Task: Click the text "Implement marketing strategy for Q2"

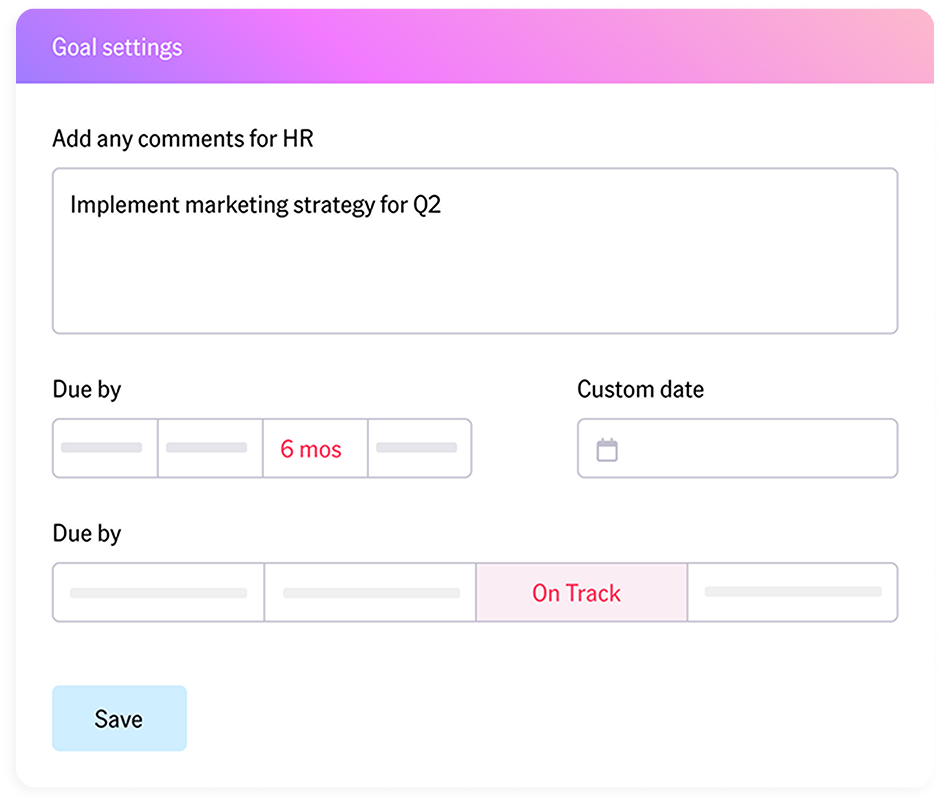Action: pyautogui.click(x=256, y=206)
